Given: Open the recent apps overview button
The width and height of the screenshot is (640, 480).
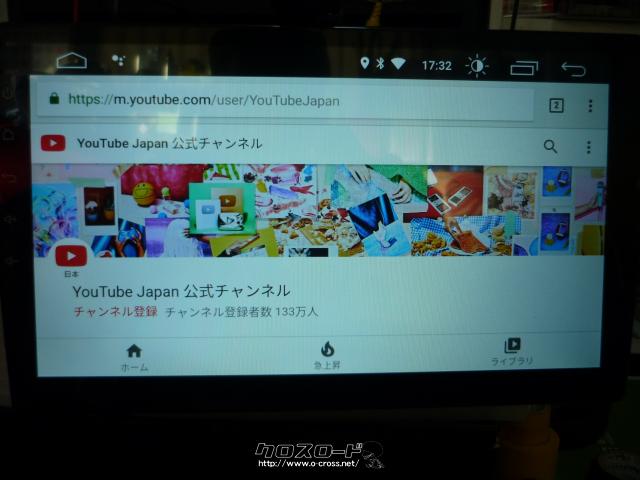Looking at the screenshot, I should (524, 68).
